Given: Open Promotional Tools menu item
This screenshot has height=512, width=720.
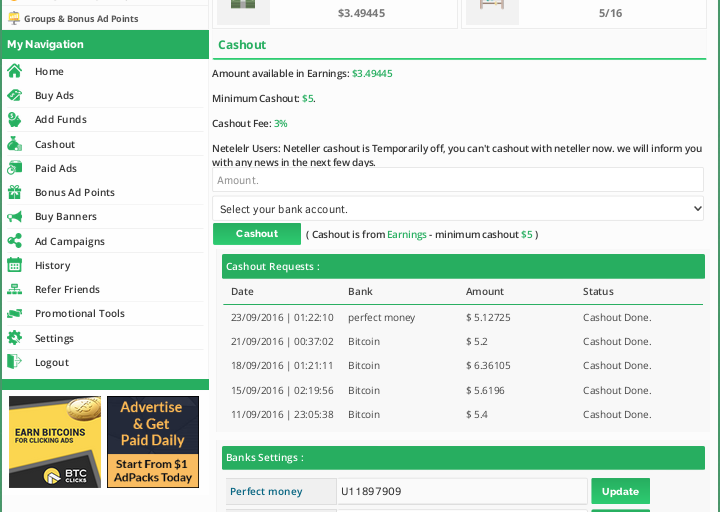Looking at the screenshot, I should pyautogui.click(x=79, y=314).
